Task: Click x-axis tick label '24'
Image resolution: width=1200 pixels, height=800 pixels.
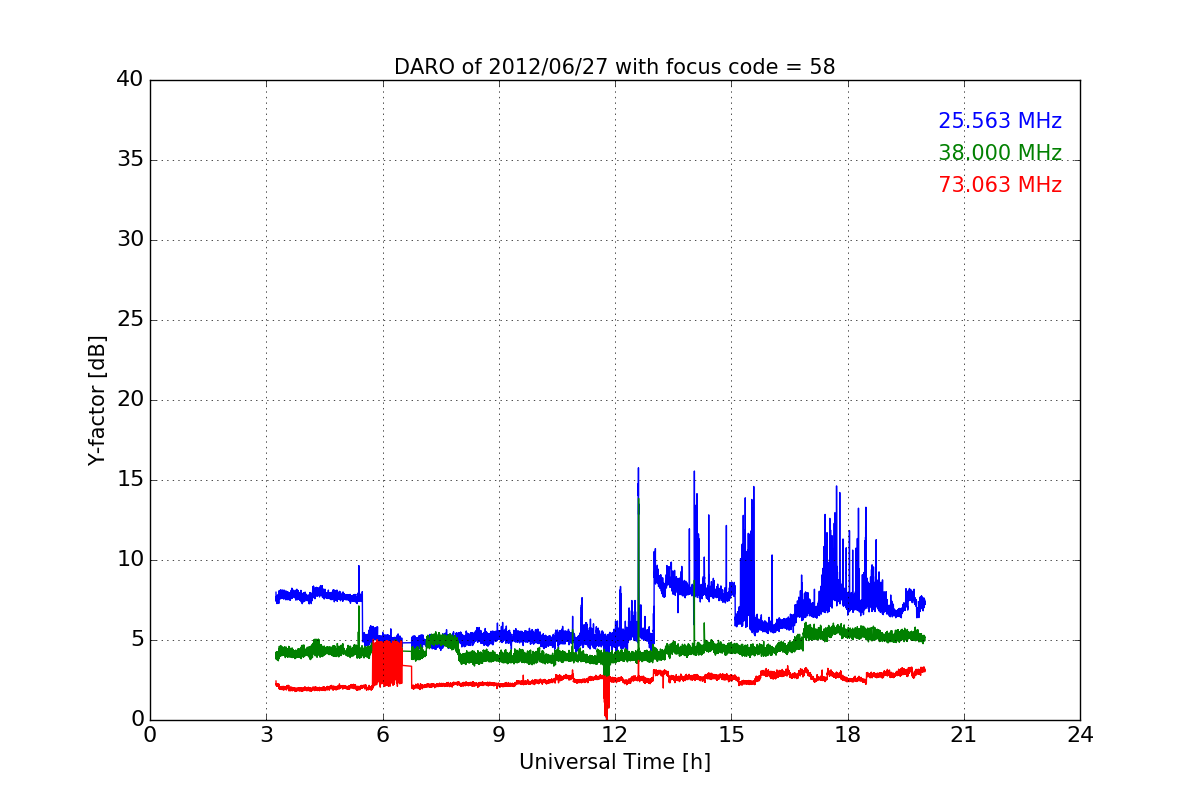Action: (1080, 734)
